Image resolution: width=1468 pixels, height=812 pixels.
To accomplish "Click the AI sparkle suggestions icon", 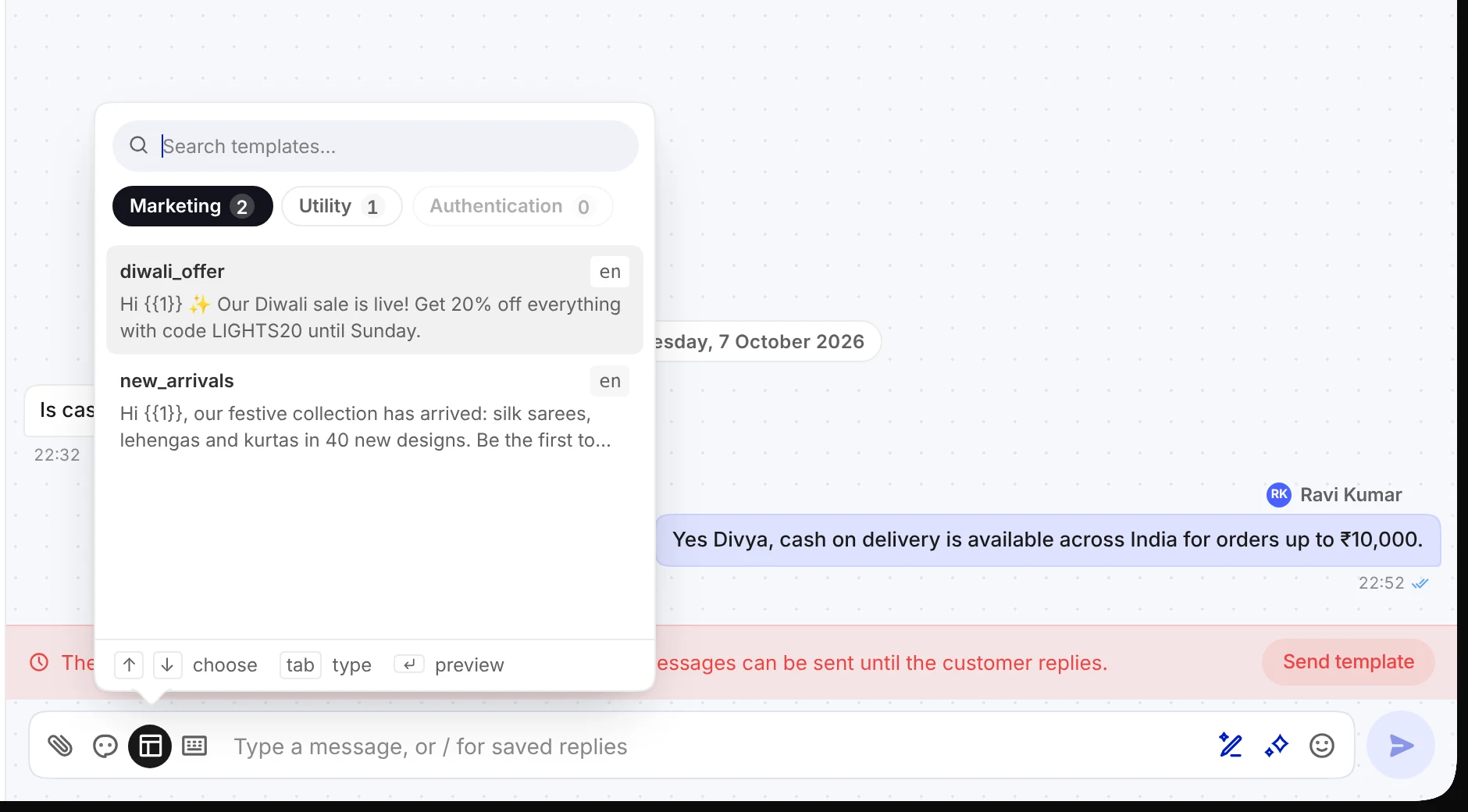I will coord(1276,746).
